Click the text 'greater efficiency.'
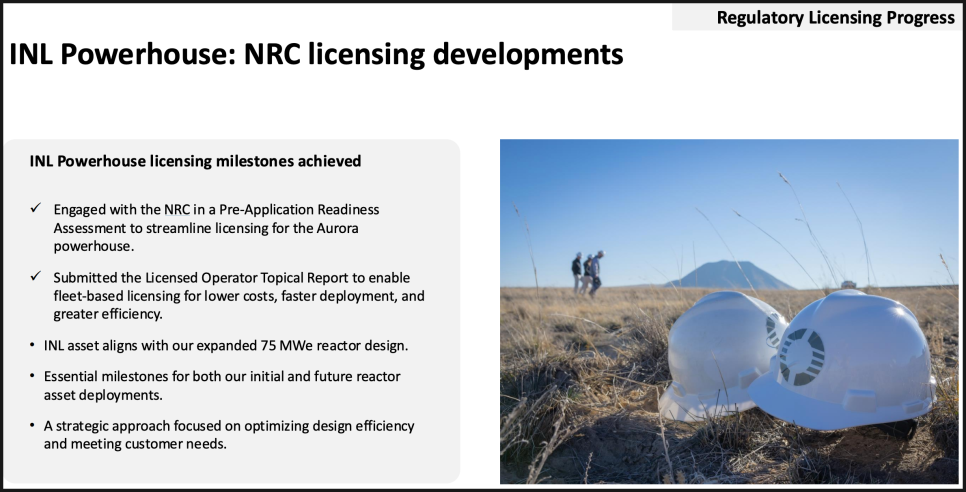The height and width of the screenshot is (492, 966). click(x=108, y=314)
